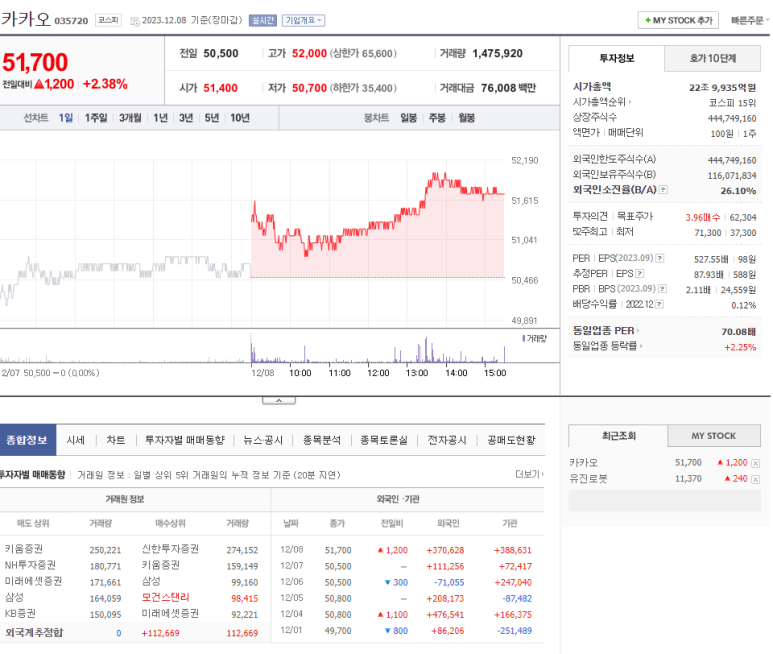Select the 1년 line chart range
The height and width of the screenshot is (654, 773).
click(x=160, y=118)
